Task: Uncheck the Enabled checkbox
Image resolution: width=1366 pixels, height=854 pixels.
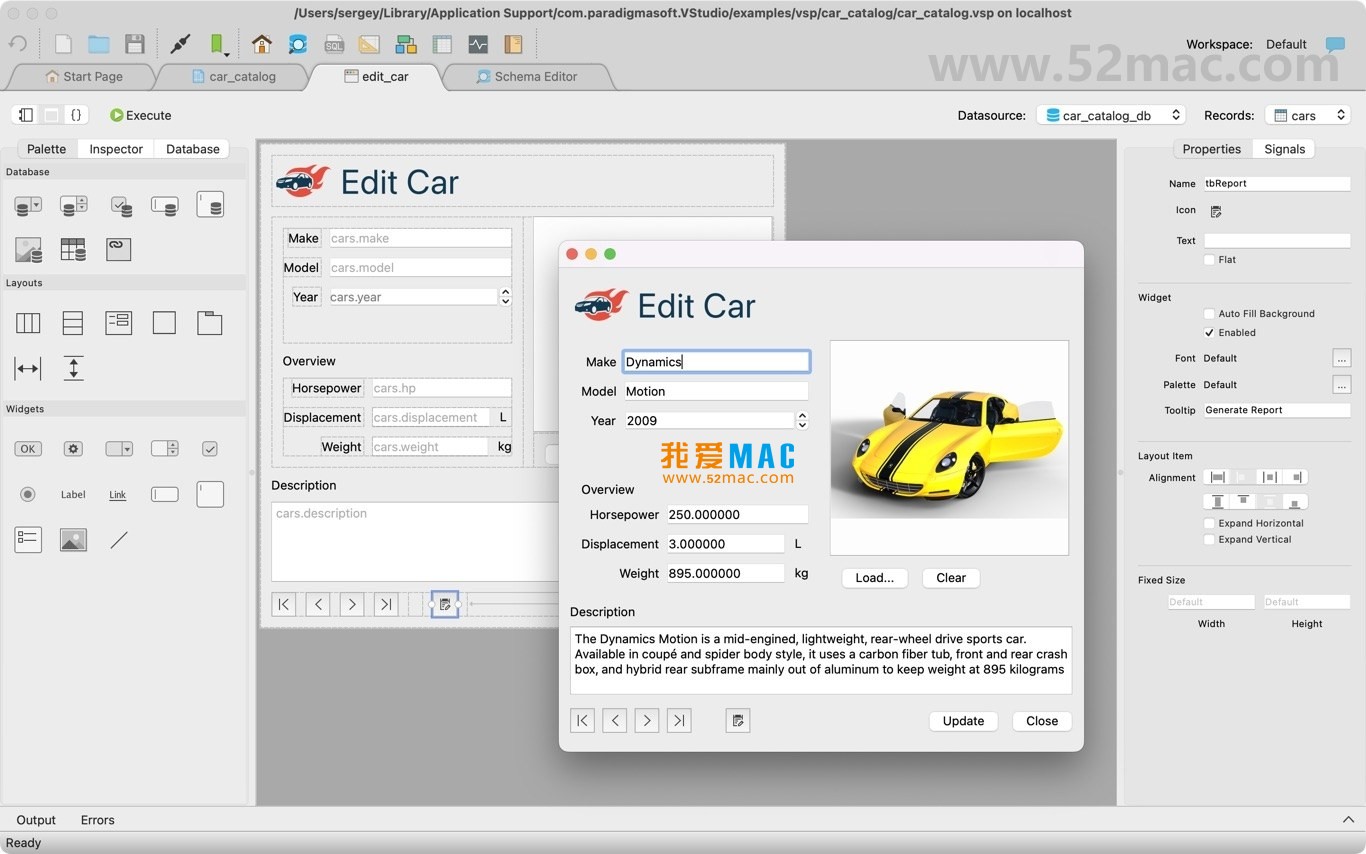Action: coord(1209,333)
